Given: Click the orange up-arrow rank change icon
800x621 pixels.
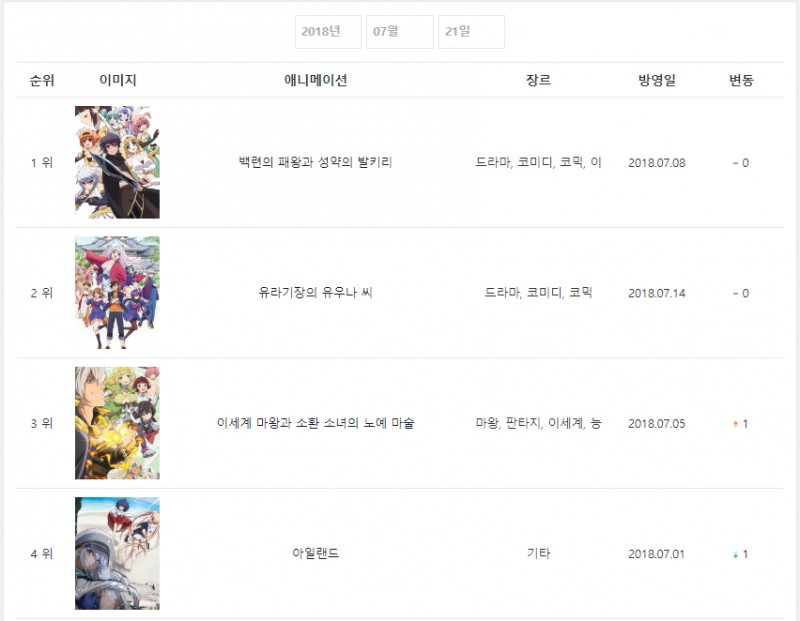Looking at the screenshot, I should (735, 424).
